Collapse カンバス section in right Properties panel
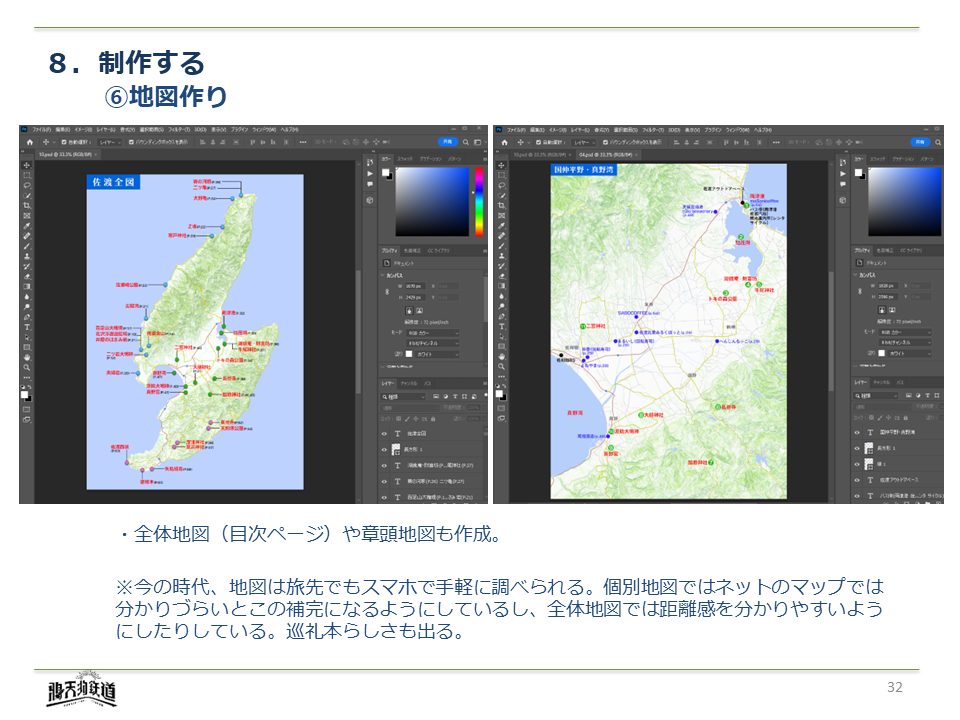Screen dimensions: 960x720 857,274
